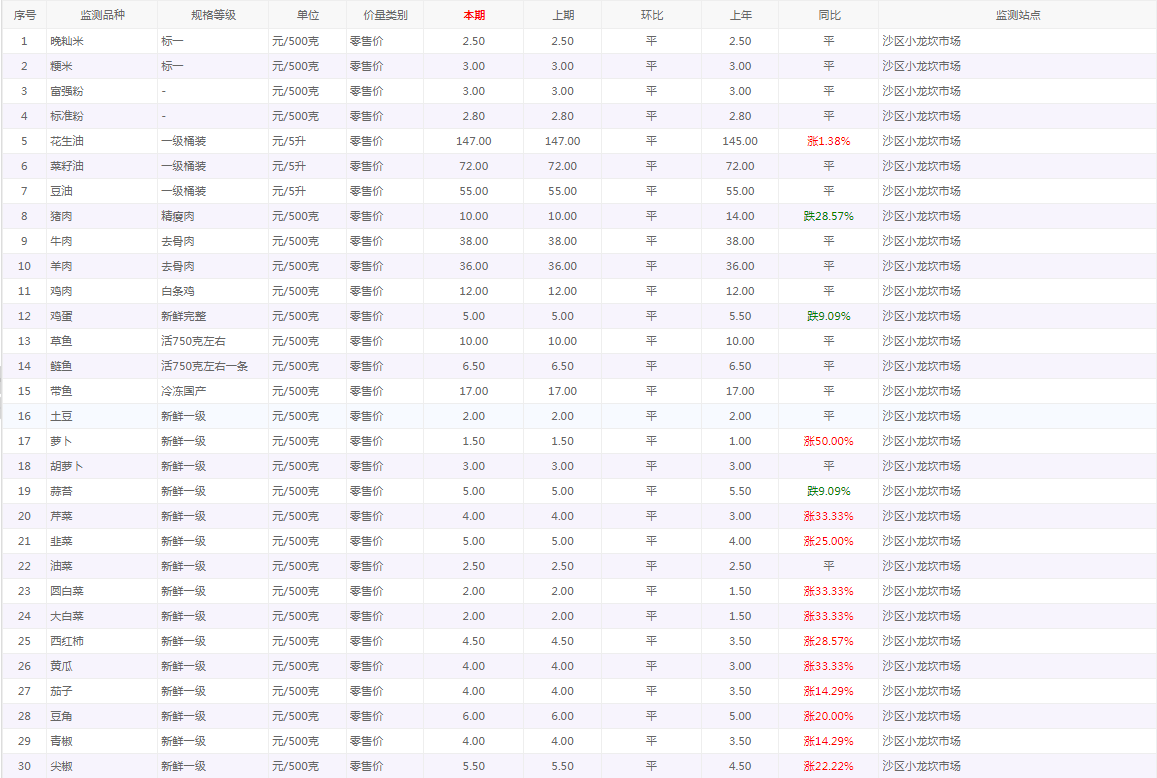The height and width of the screenshot is (778, 1157).
Task: Click the 监测站点 column header
Action: [1017, 15]
